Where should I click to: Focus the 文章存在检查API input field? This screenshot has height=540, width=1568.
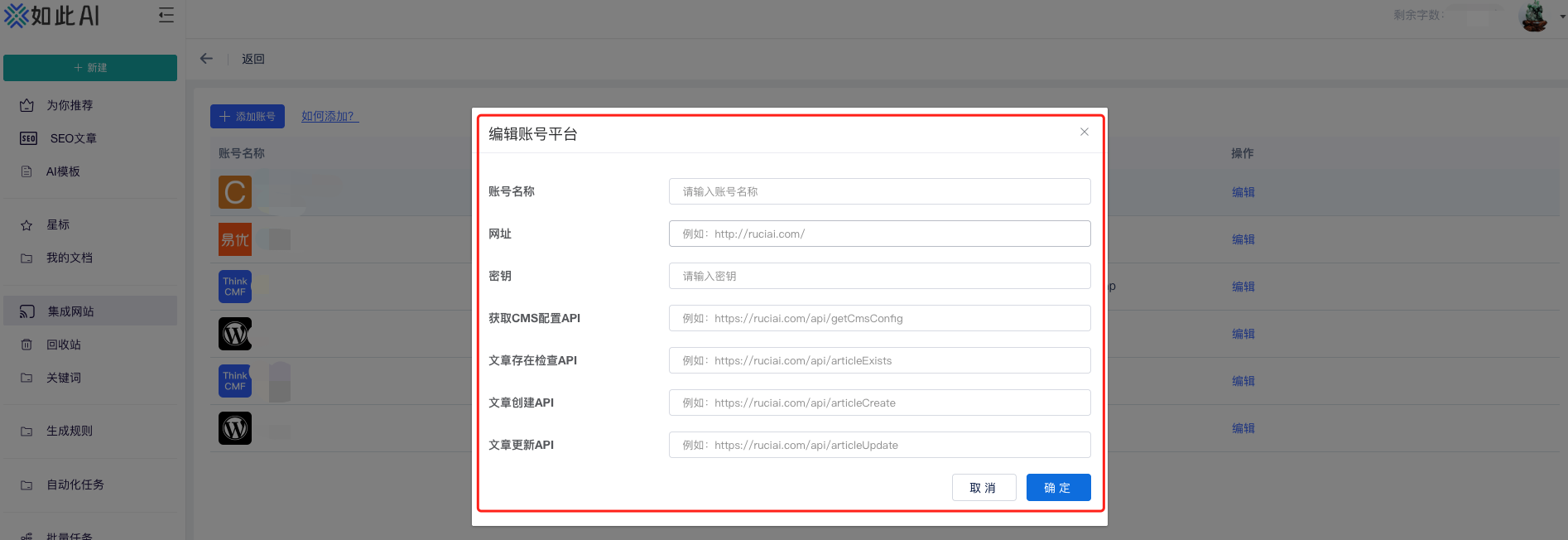click(x=879, y=360)
